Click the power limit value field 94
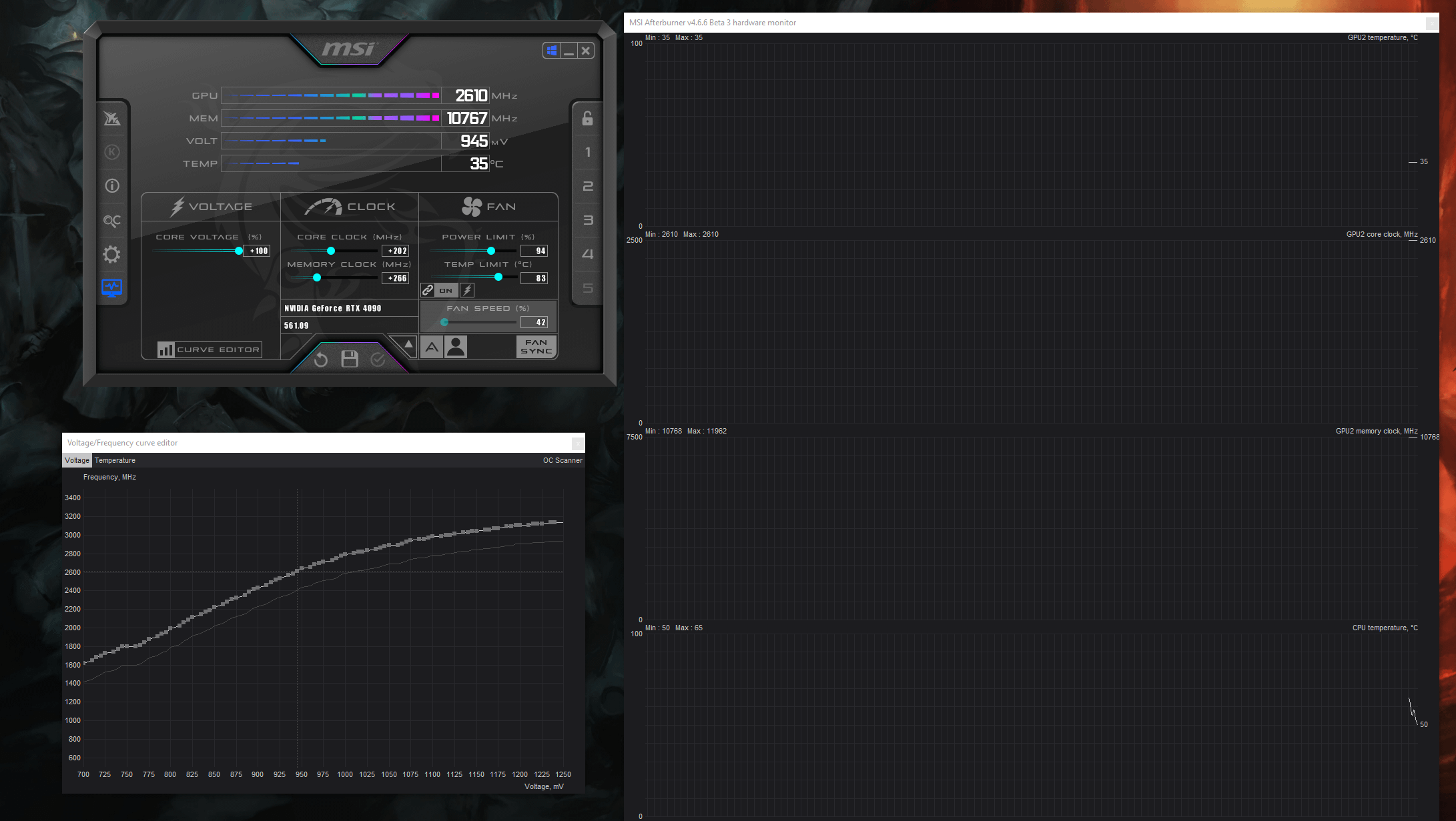This screenshot has height=821, width=1456. point(534,251)
